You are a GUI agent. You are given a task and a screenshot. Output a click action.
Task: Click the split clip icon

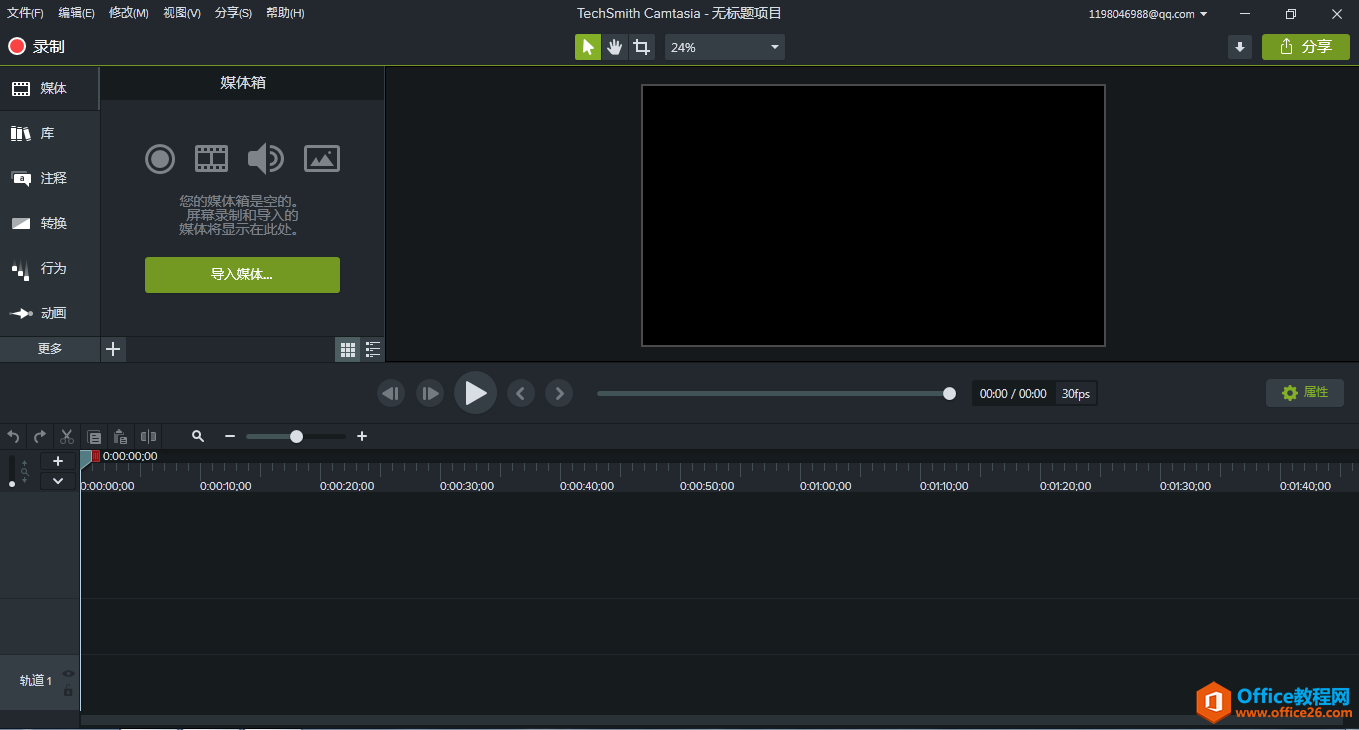click(148, 436)
